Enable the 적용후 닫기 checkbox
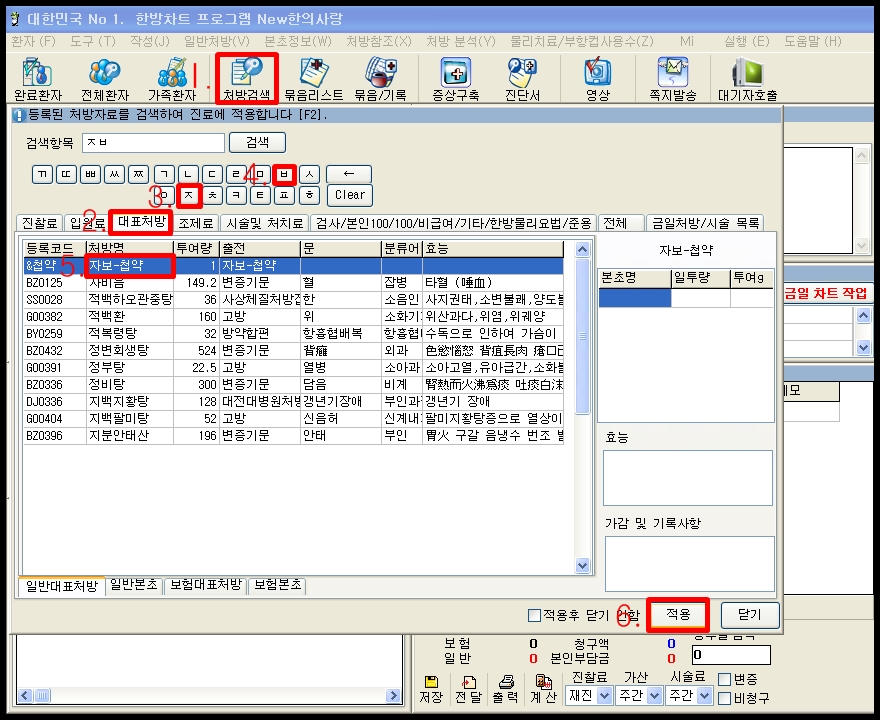 (534, 615)
